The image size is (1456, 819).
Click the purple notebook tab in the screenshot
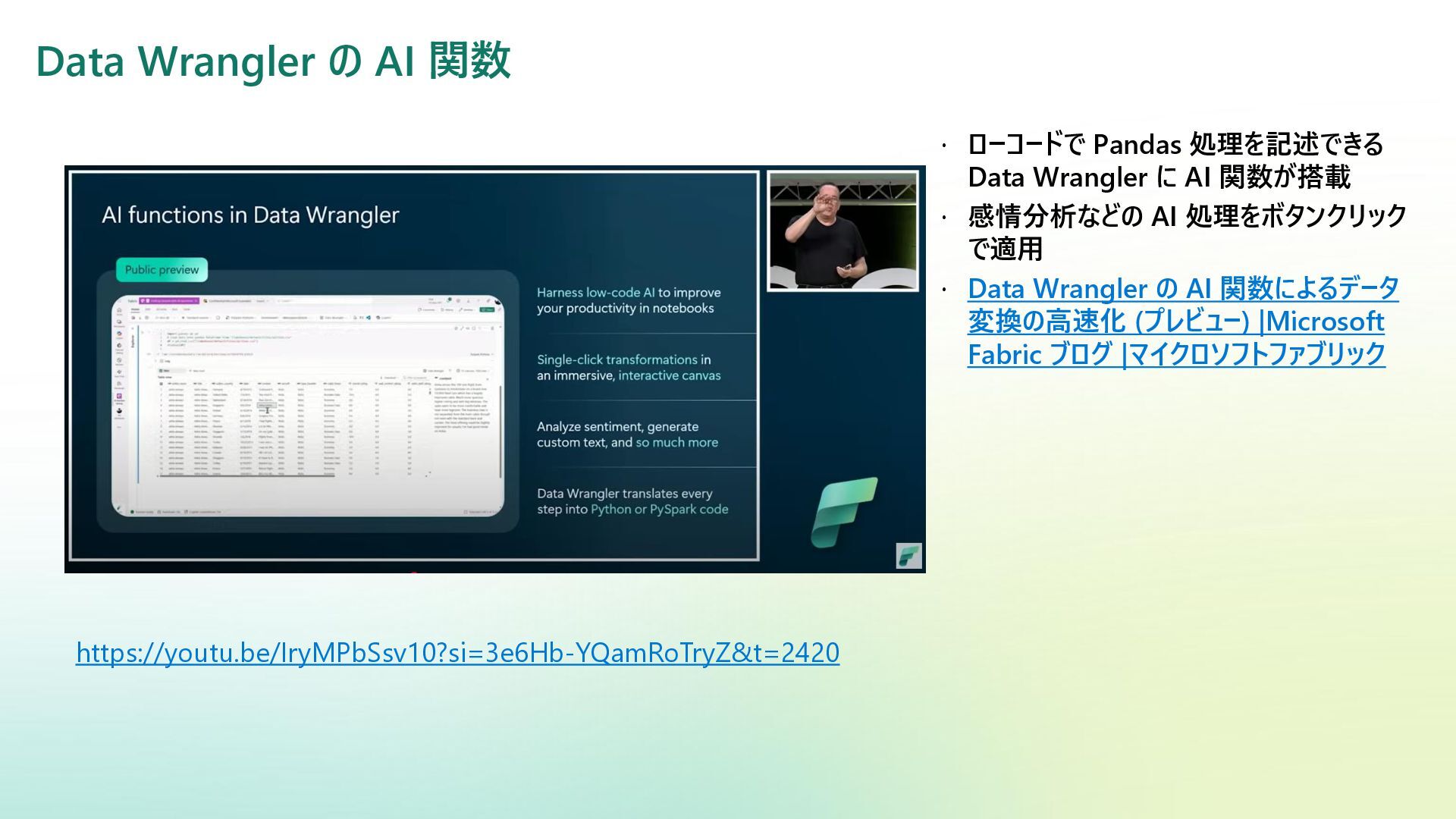point(168,301)
